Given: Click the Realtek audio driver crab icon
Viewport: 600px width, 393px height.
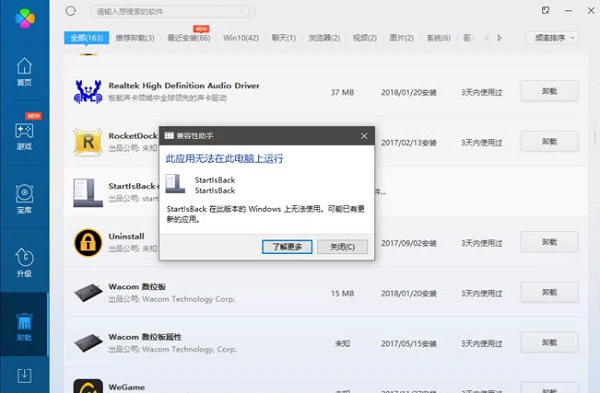Looking at the screenshot, I should pos(88,92).
